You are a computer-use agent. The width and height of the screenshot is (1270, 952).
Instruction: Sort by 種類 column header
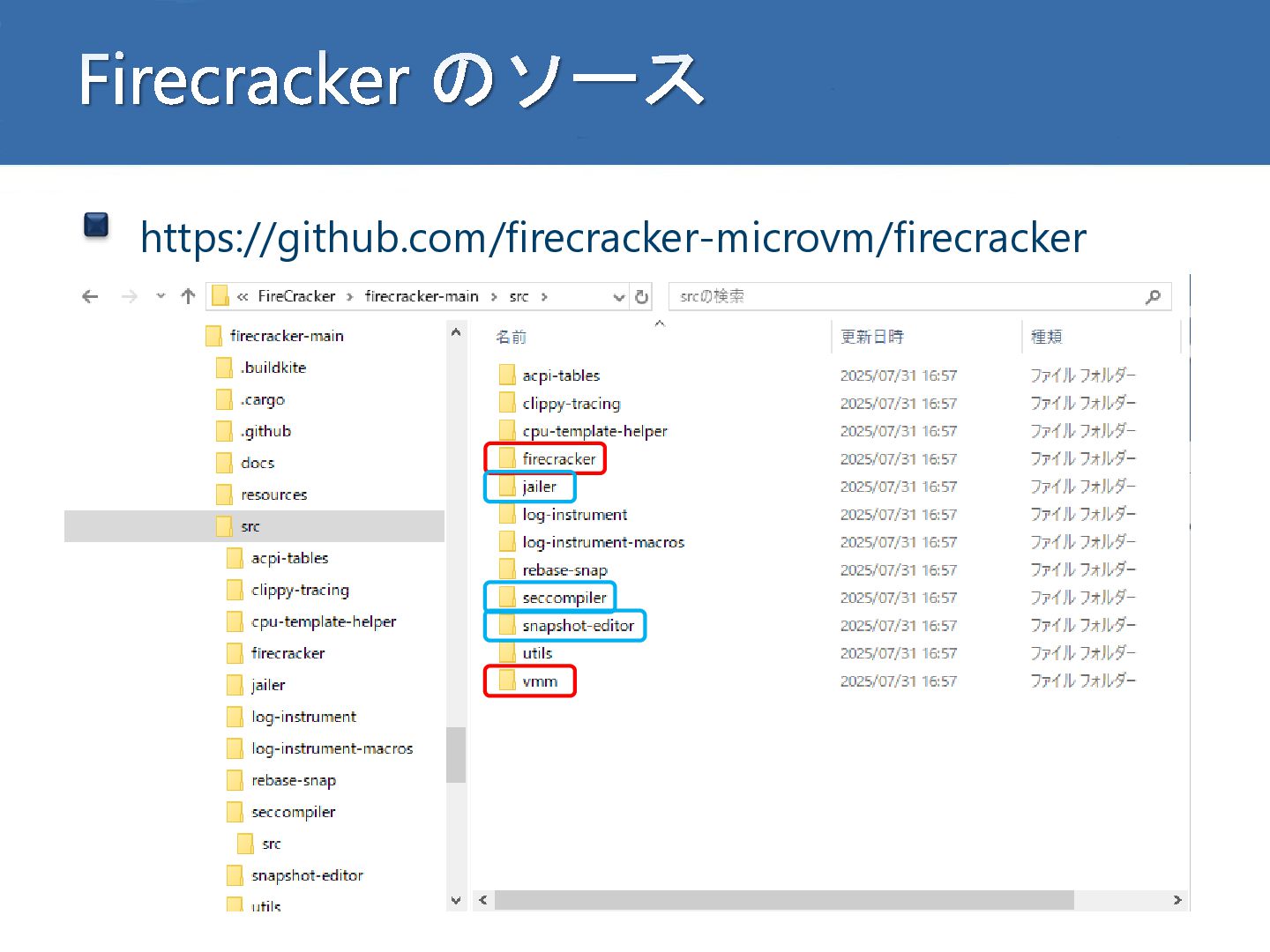(1046, 337)
